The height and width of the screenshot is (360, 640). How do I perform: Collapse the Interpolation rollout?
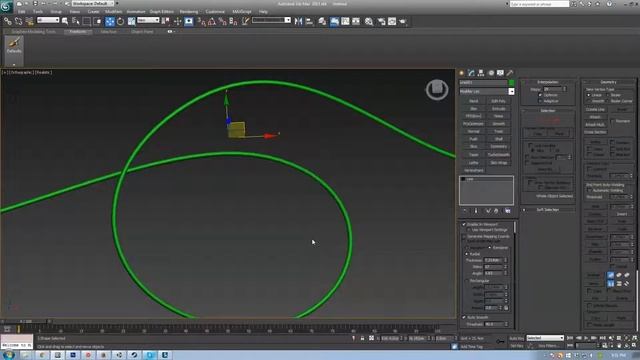coord(548,82)
